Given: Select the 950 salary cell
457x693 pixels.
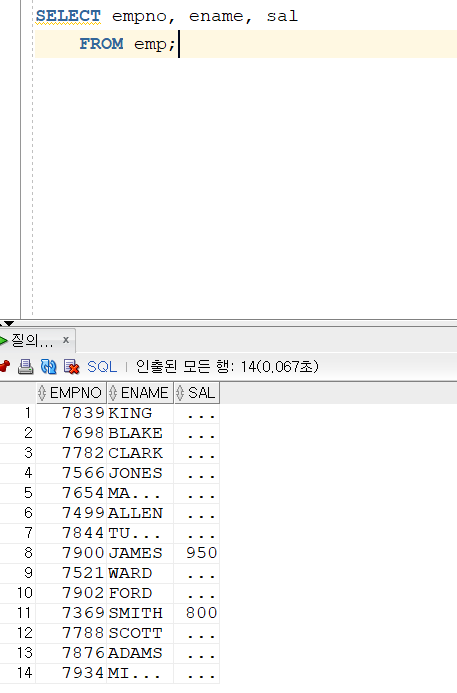Looking at the screenshot, I should (197, 553).
